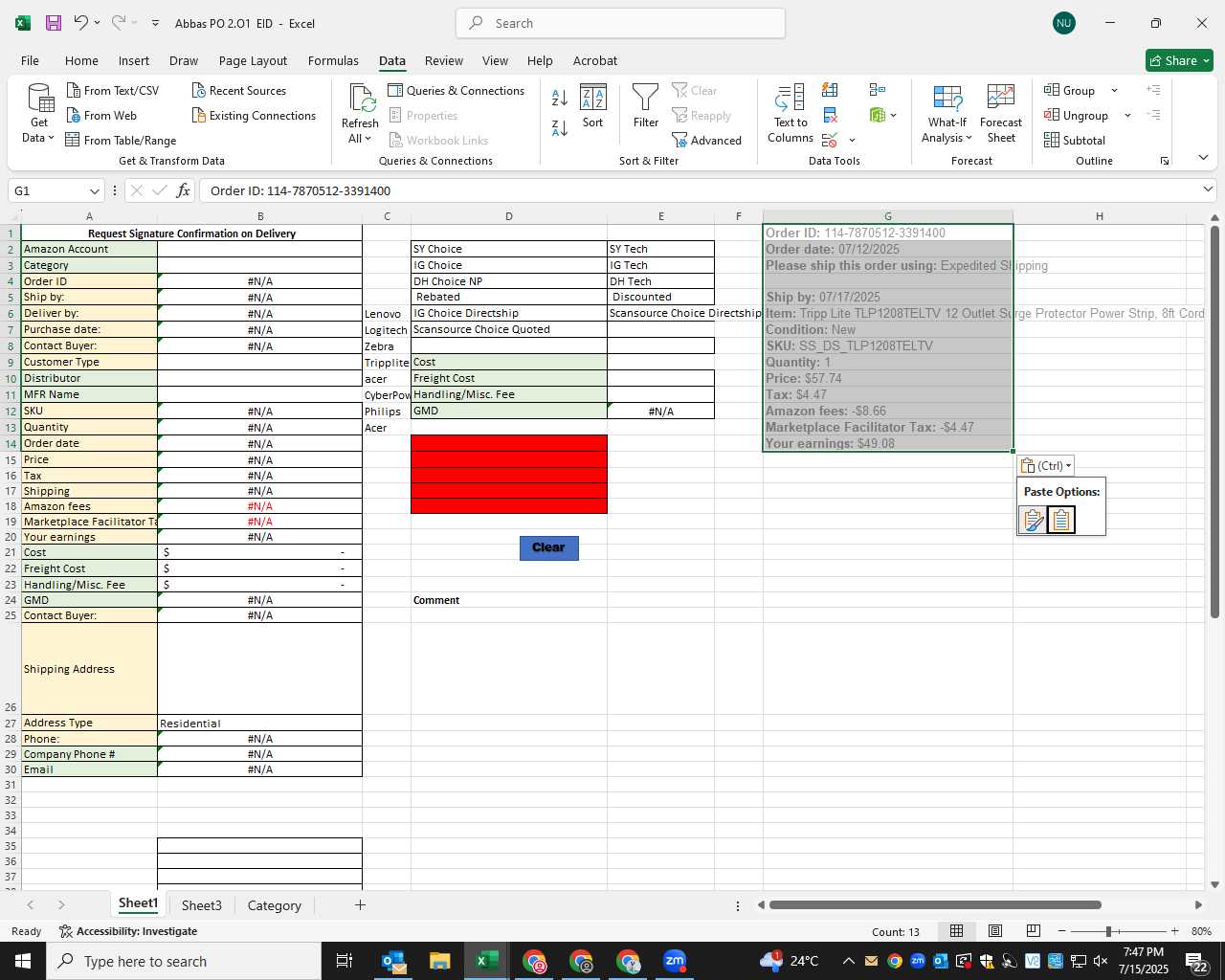Open the Sort dialog

click(x=593, y=106)
